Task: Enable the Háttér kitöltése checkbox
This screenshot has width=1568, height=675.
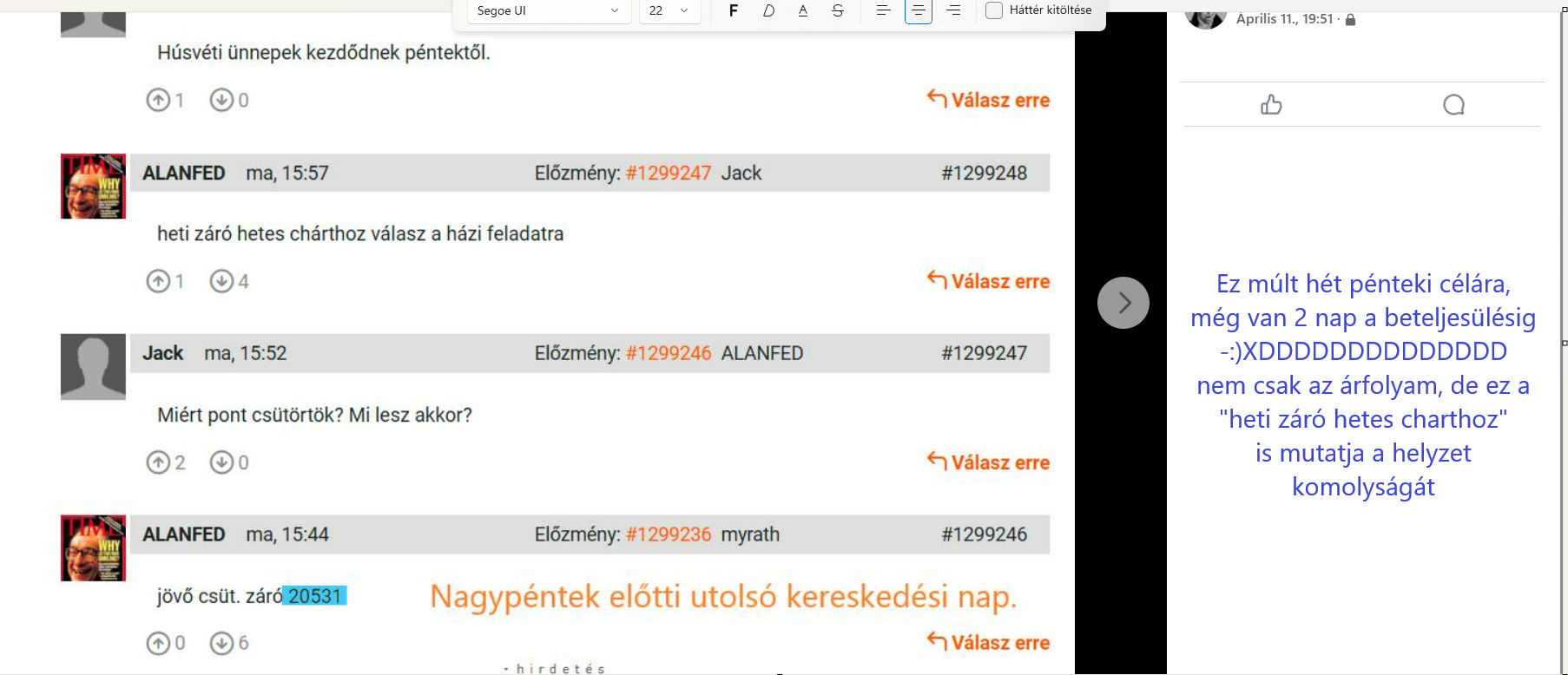Action: tap(994, 10)
